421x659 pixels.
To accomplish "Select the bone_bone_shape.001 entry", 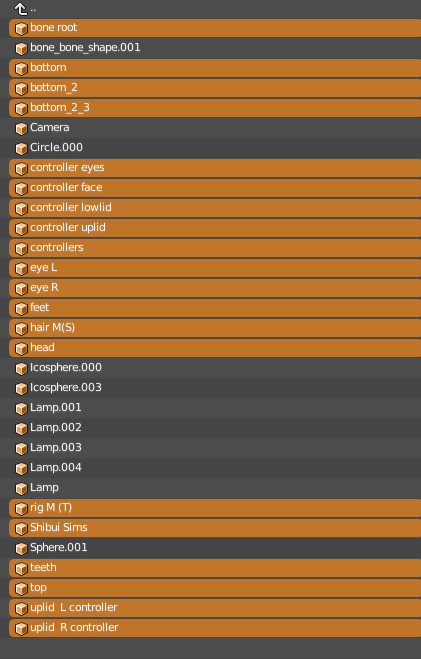I will [x=215, y=47].
